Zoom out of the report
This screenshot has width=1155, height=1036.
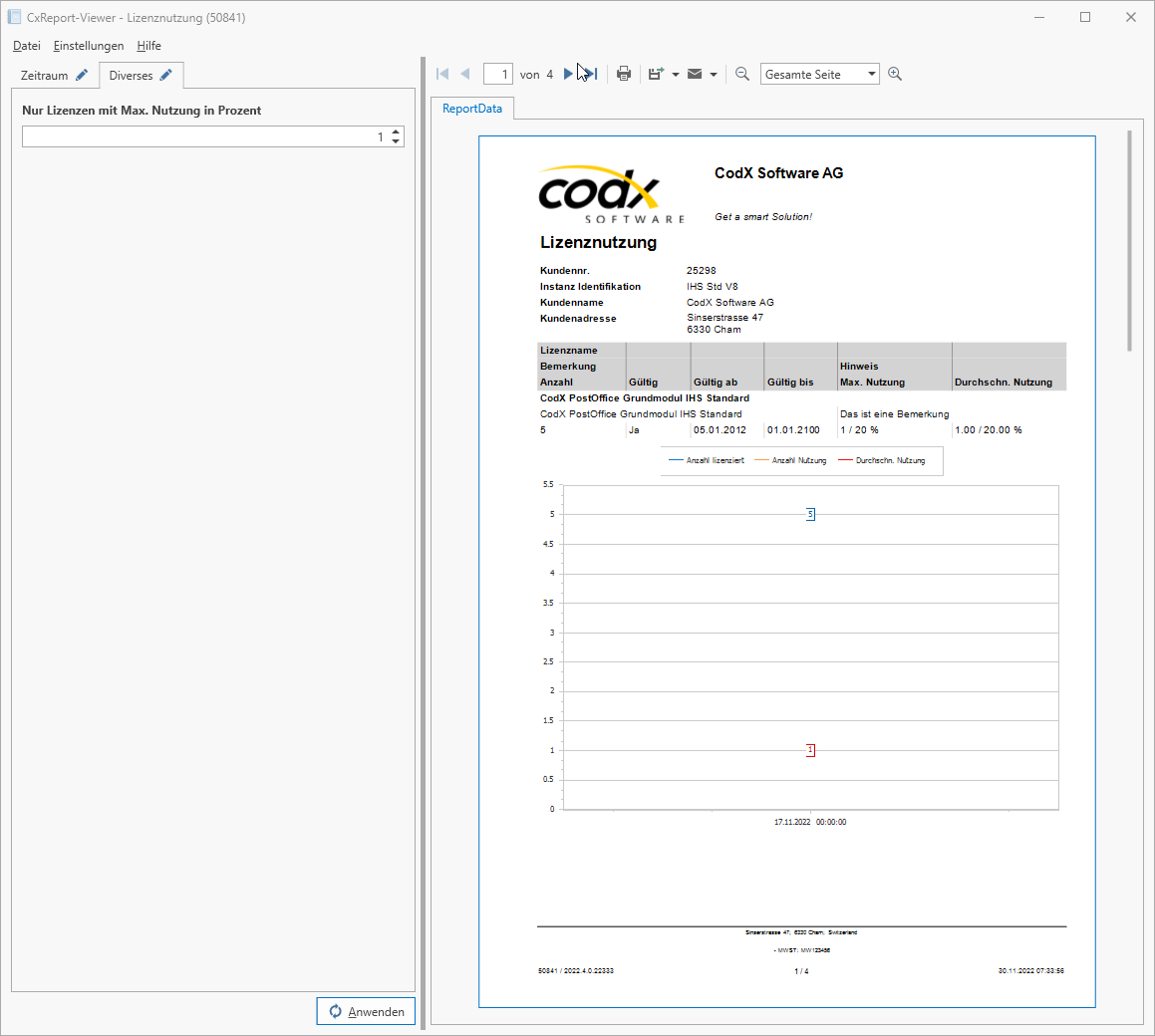click(742, 74)
